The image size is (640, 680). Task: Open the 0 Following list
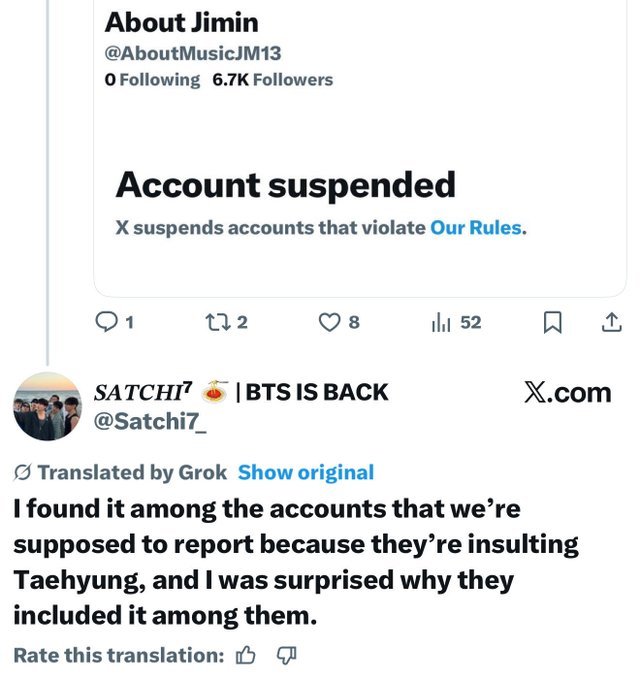[x=152, y=80]
